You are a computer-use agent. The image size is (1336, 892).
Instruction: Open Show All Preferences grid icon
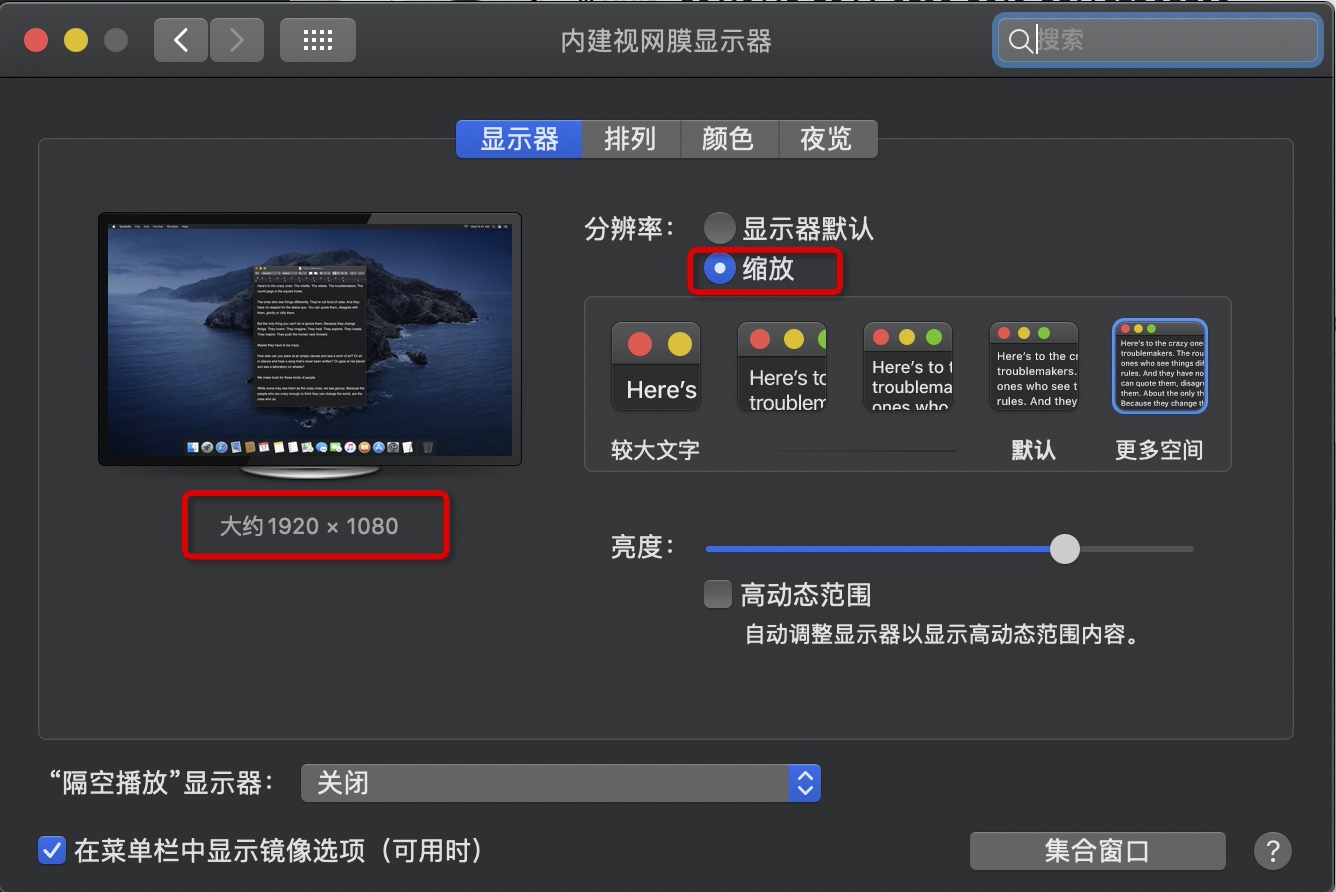(317, 40)
